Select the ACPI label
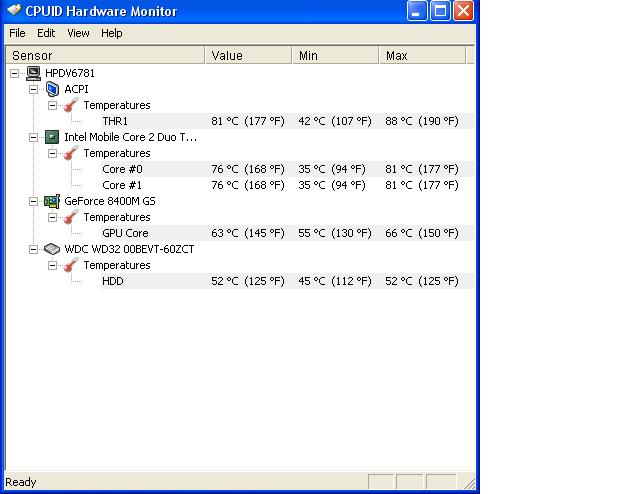Viewport: 640px width, 494px height. (x=76, y=89)
